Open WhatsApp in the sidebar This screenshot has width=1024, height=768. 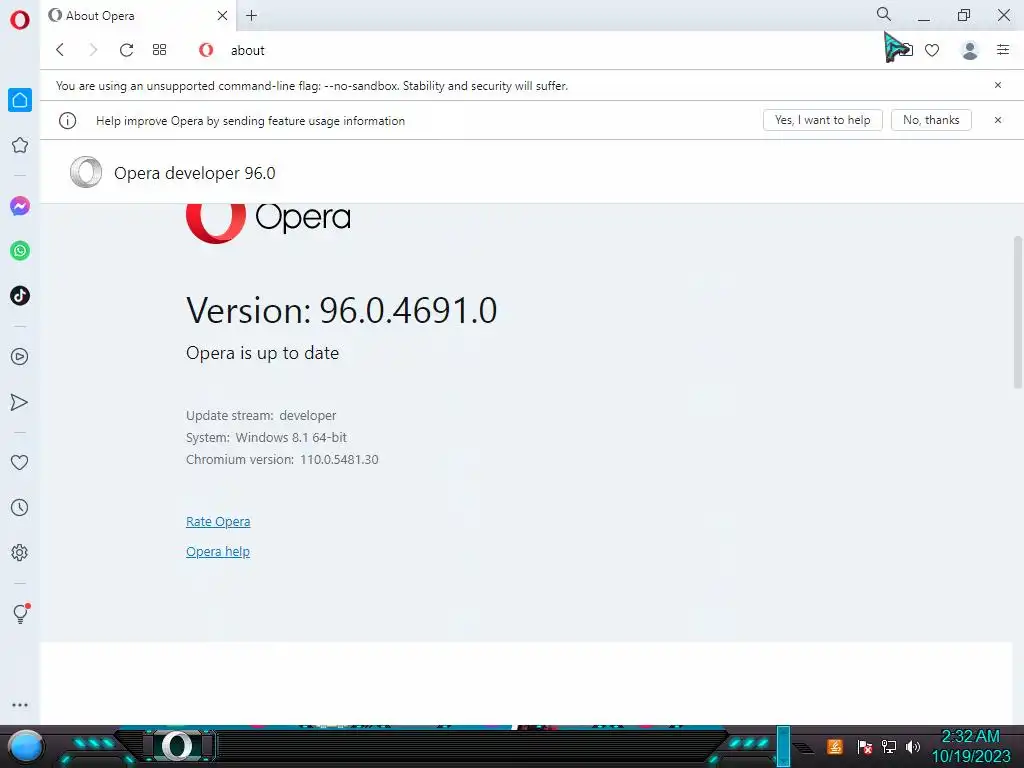(x=20, y=251)
